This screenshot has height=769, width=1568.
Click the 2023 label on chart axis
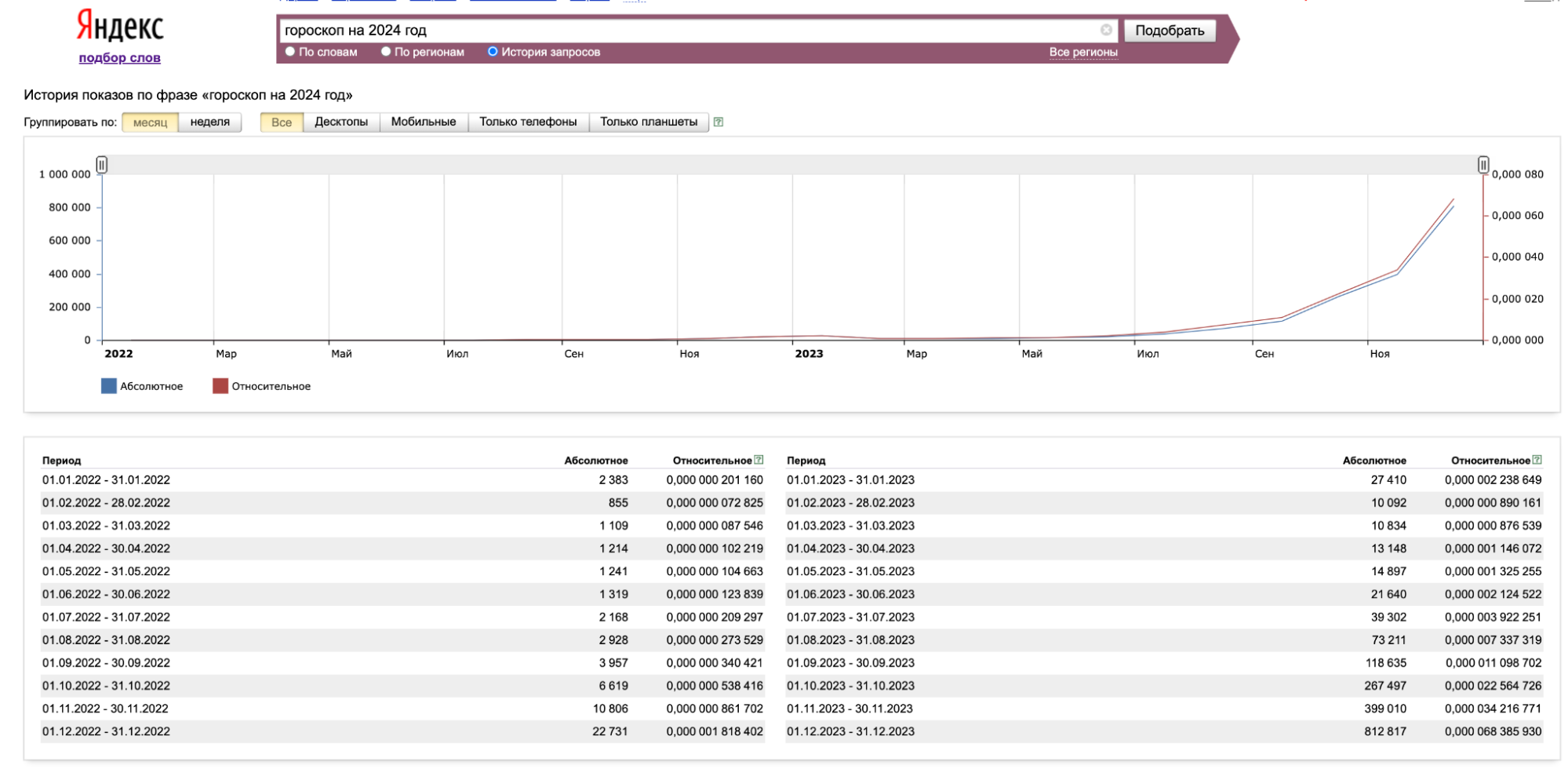(x=809, y=354)
